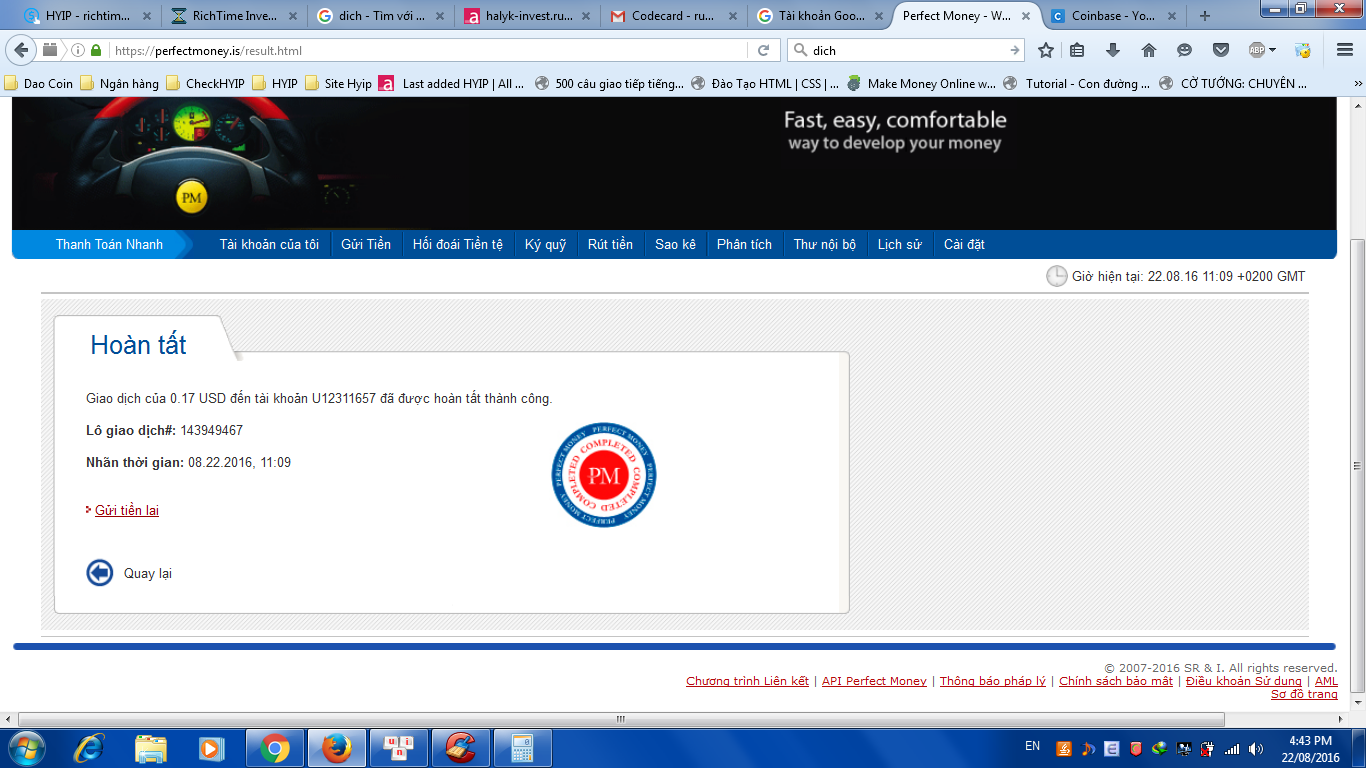Open the Hối đoái Tiền tệ menu item
This screenshot has height=768, width=1366.
pyautogui.click(x=458, y=244)
